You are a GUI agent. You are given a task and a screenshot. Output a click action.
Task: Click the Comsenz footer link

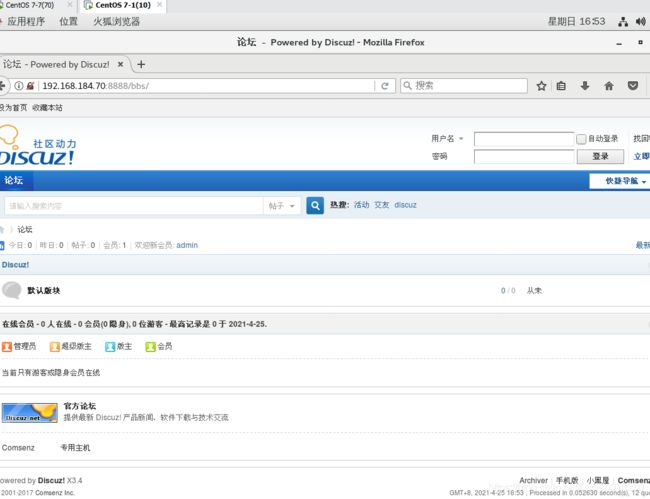18,448
